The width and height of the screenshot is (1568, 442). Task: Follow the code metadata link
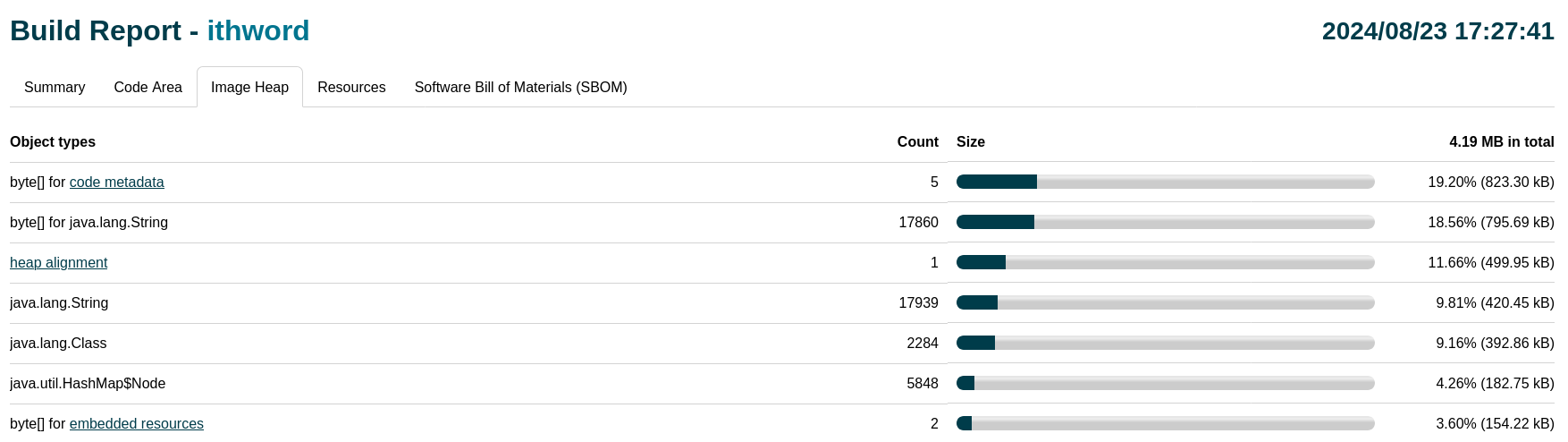coord(117,183)
